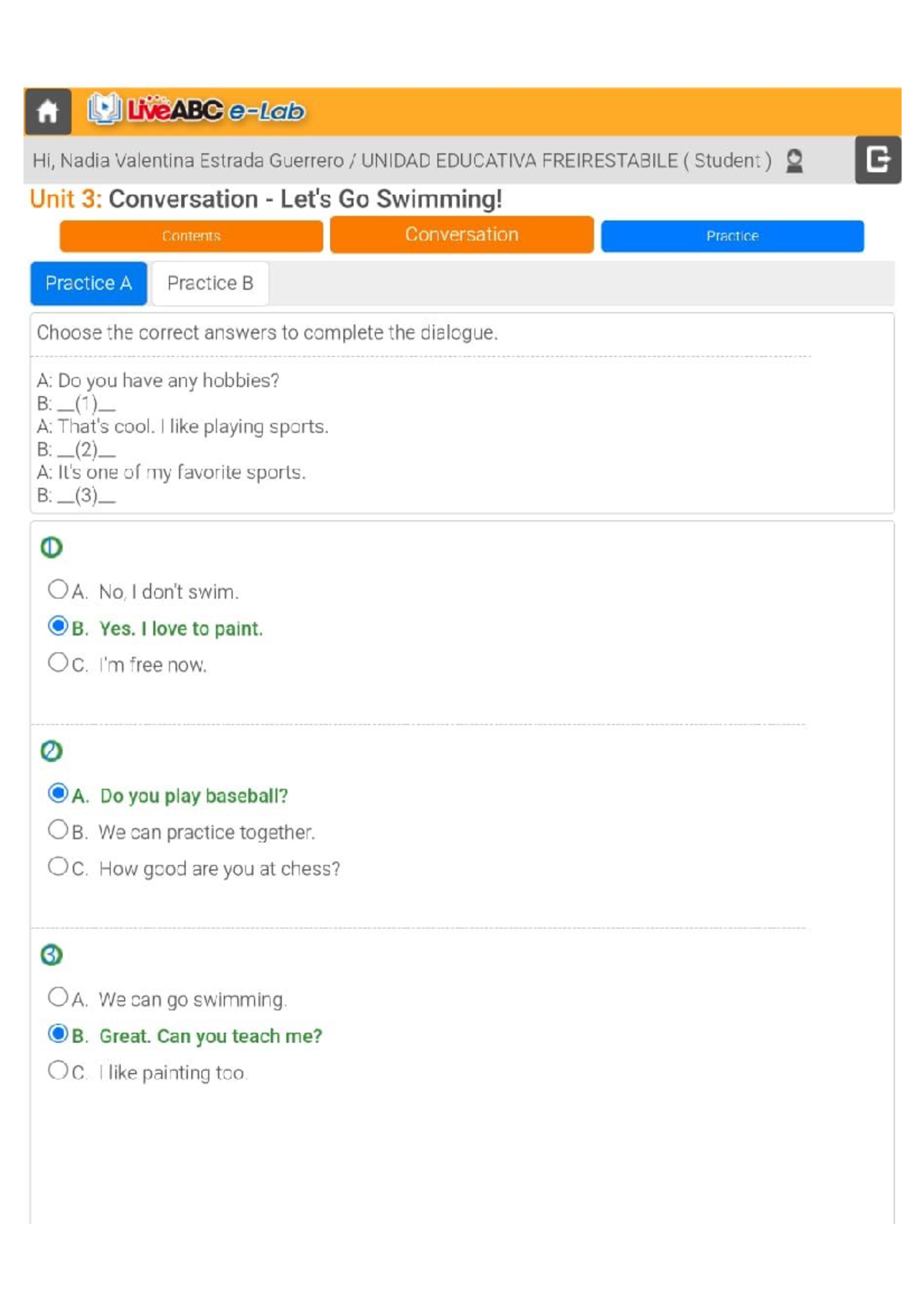
Task: Log out using the exit icon
Action: tap(878, 159)
